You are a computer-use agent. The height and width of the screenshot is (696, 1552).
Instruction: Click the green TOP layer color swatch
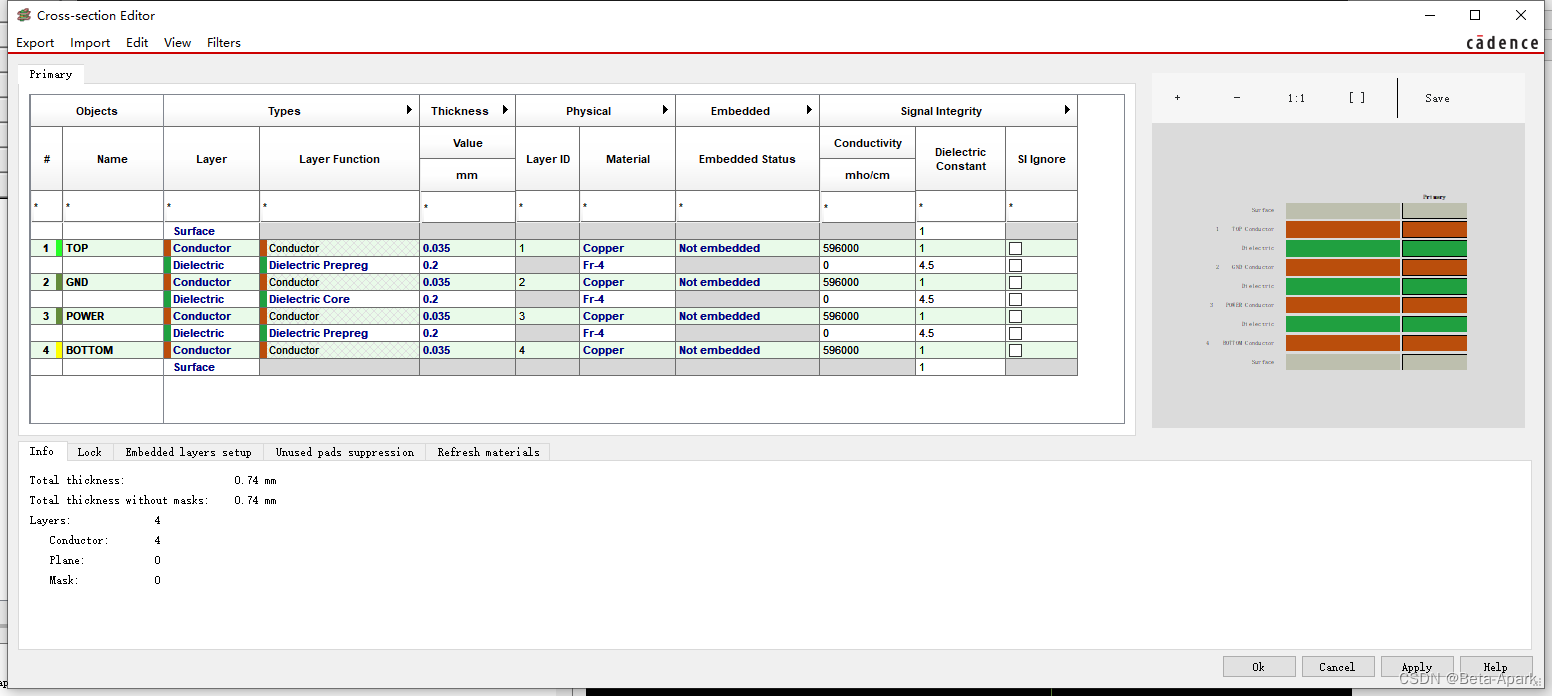(59, 248)
